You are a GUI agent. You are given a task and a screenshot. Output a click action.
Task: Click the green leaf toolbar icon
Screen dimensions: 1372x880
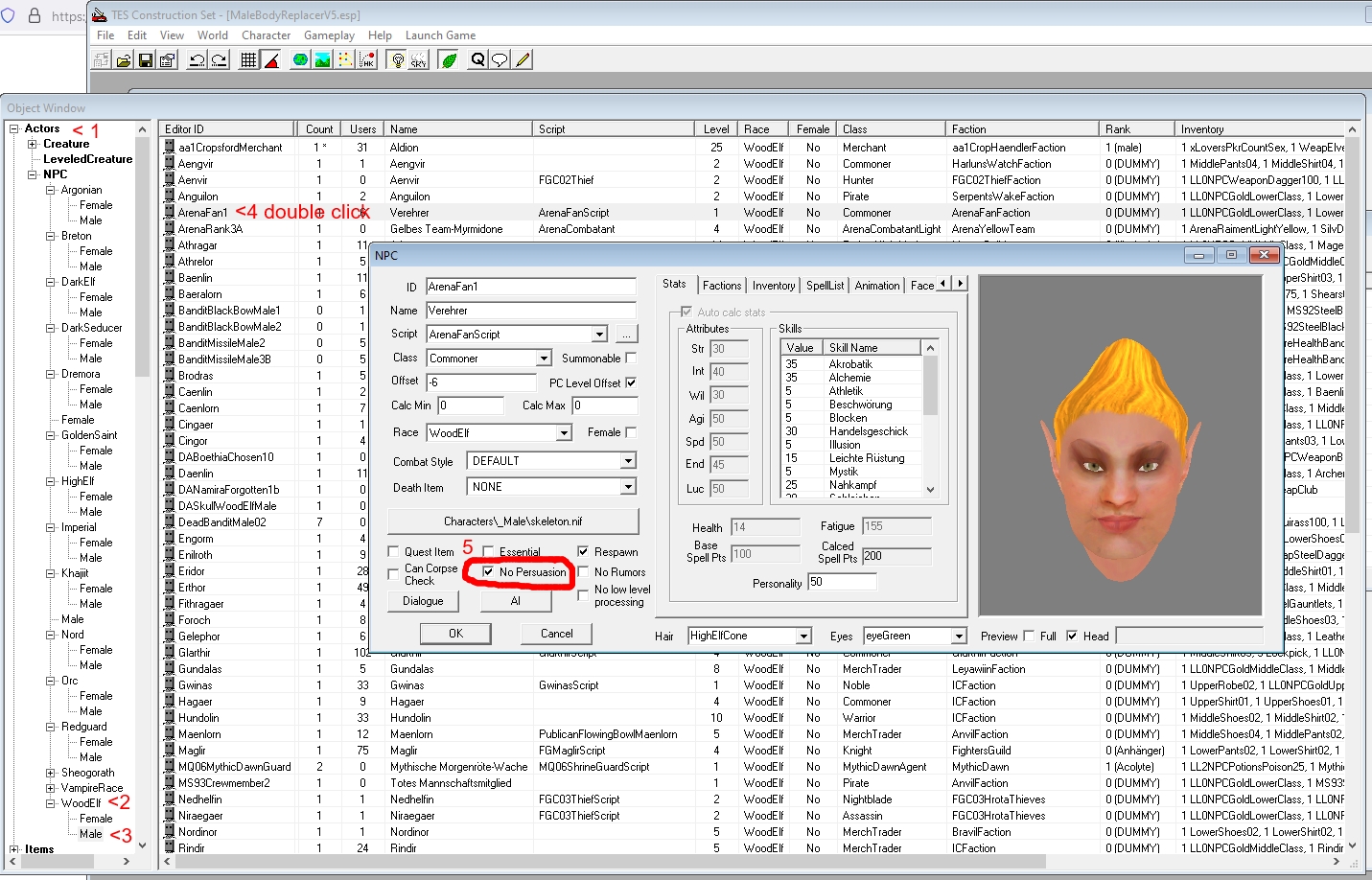tap(448, 59)
